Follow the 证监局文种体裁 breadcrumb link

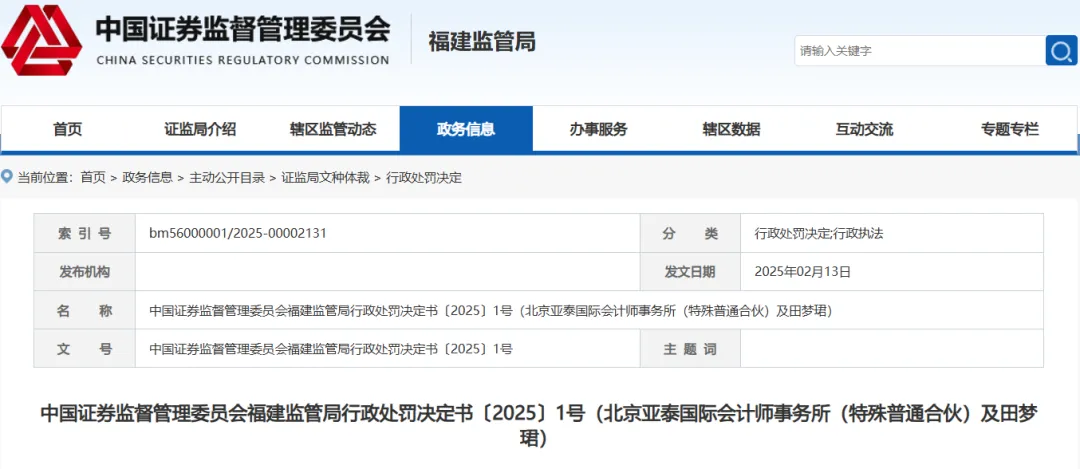pyautogui.click(x=326, y=178)
